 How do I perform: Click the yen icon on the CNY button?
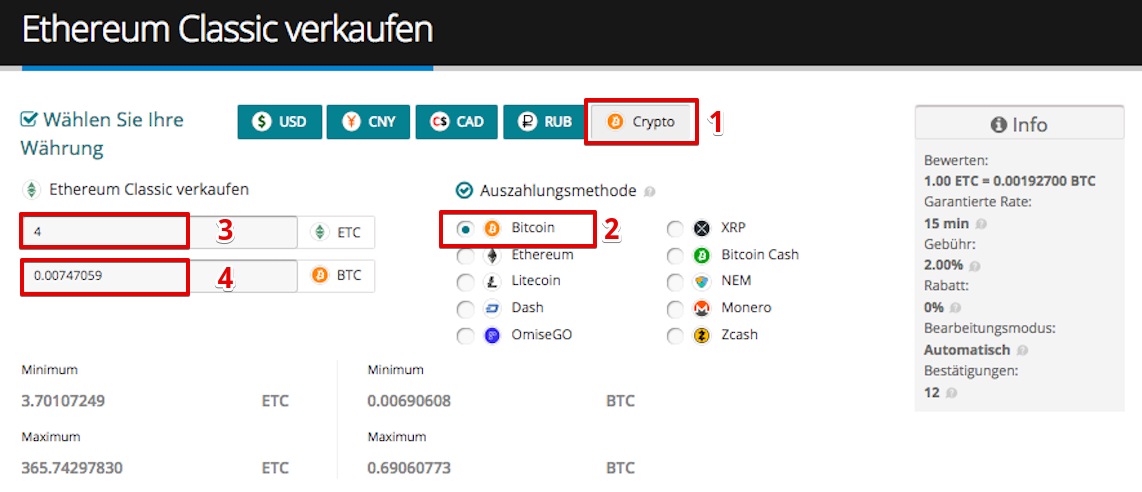click(352, 122)
